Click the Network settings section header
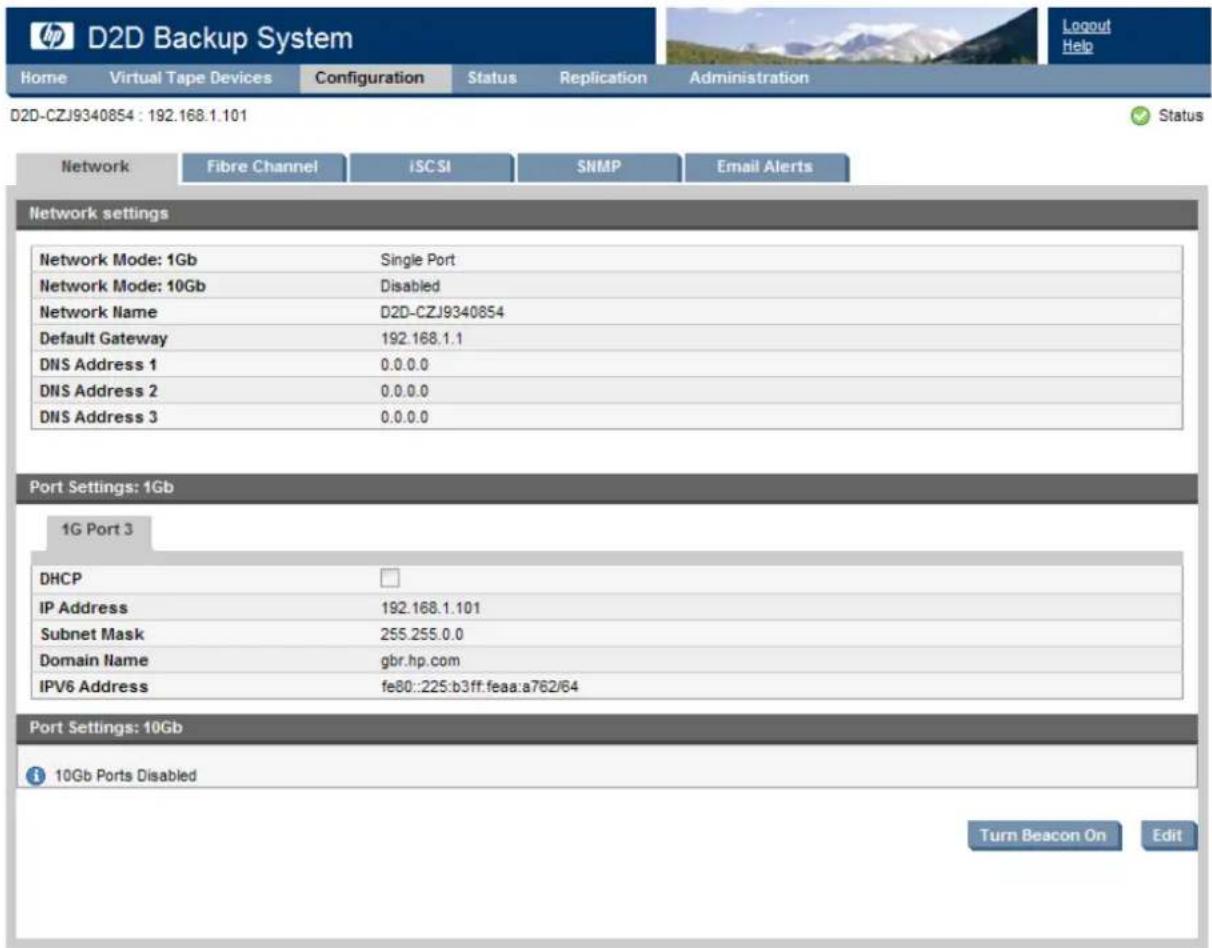The width and height of the screenshot is (1212, 948). pos(606,214)
